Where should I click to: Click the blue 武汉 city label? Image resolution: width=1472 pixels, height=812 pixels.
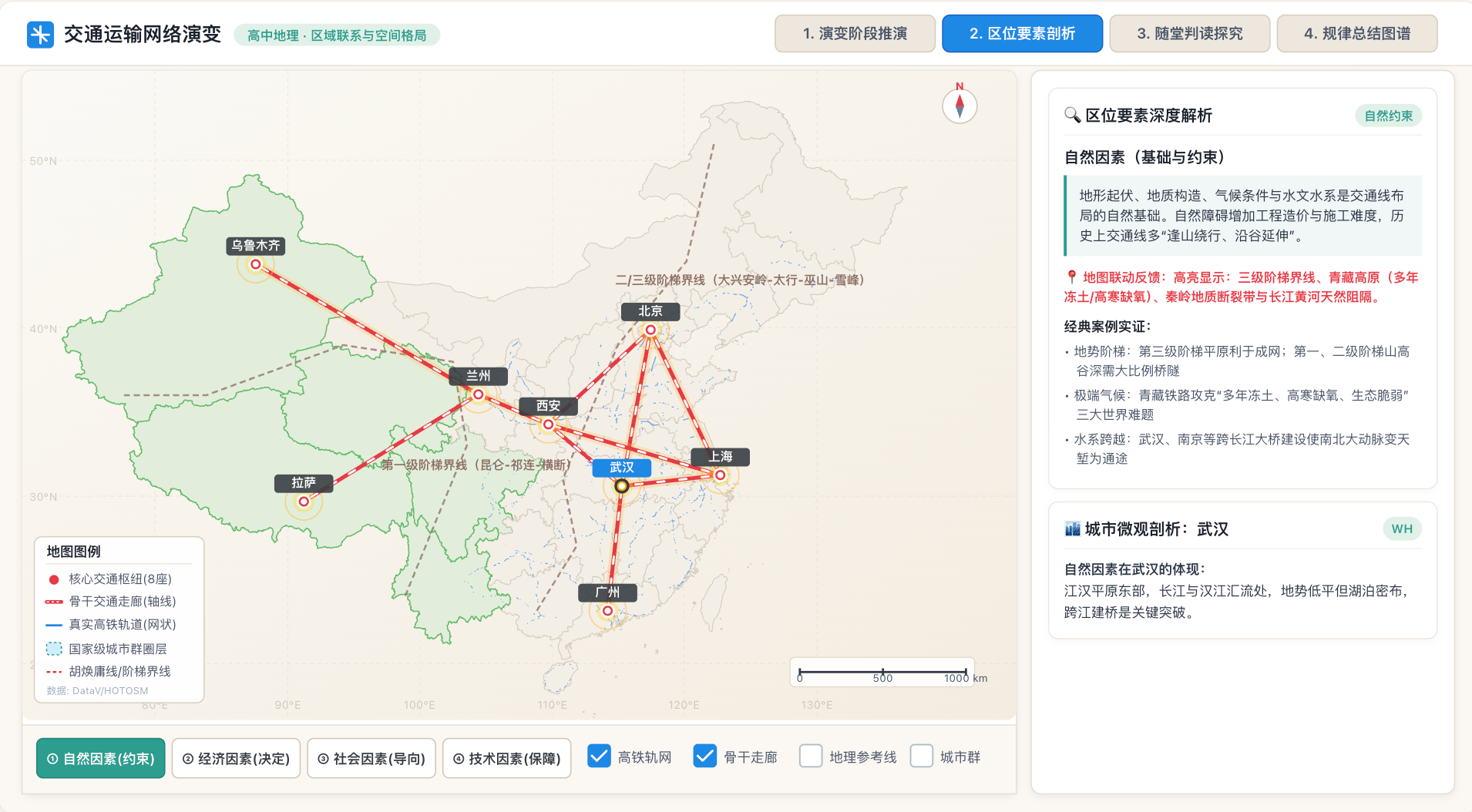pyautogui.click(x=621, y=468)
